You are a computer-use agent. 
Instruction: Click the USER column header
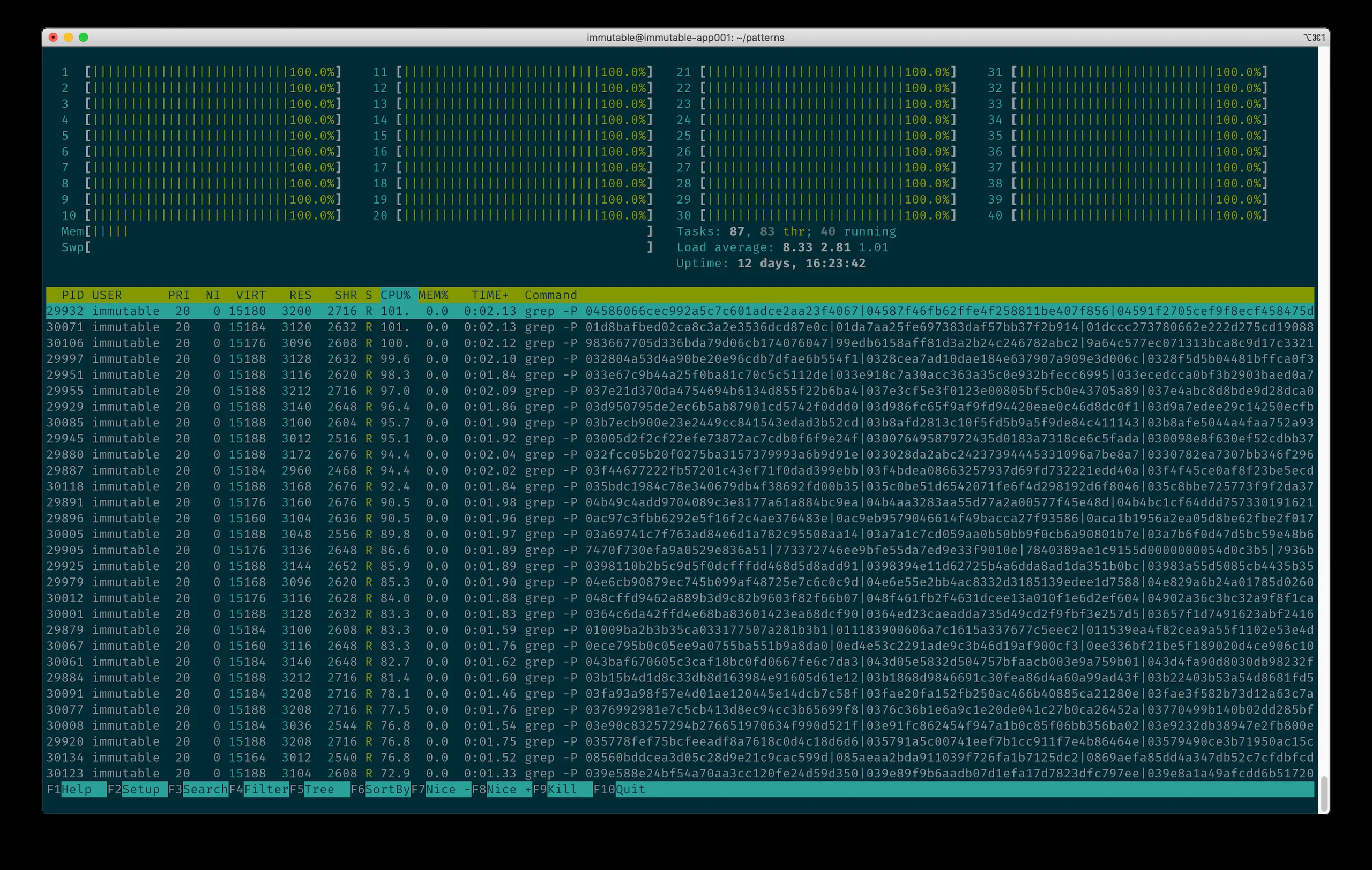(107, 295)
